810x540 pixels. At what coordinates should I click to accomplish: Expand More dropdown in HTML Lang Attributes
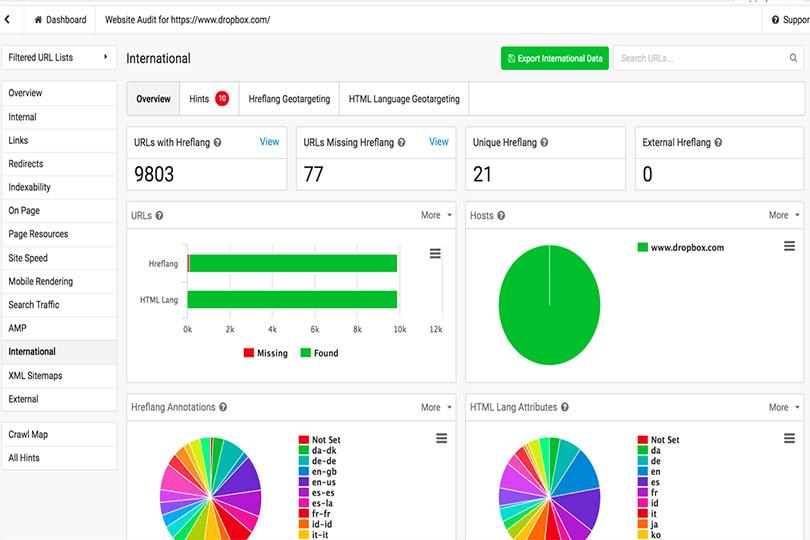coord(784,407)
